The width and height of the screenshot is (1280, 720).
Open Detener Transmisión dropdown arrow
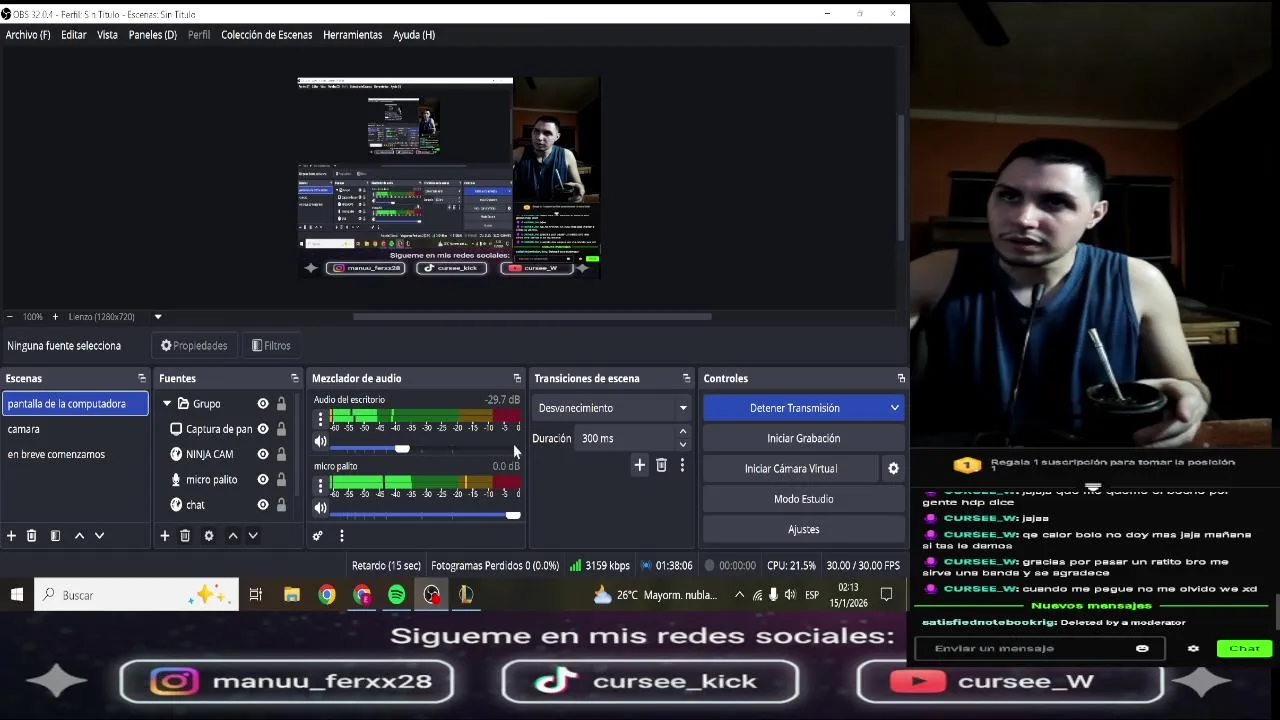pos(894,408)
